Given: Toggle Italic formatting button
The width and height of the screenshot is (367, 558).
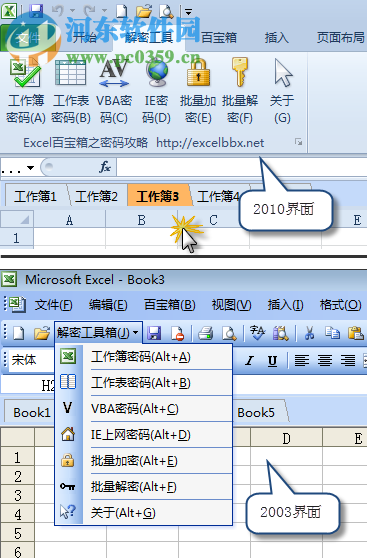Looking at the screenshot, I should [250, 361].
